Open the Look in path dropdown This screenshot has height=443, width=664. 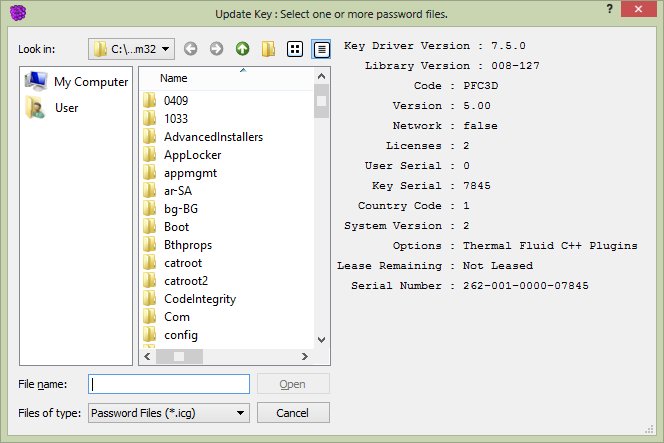[131, 49]
